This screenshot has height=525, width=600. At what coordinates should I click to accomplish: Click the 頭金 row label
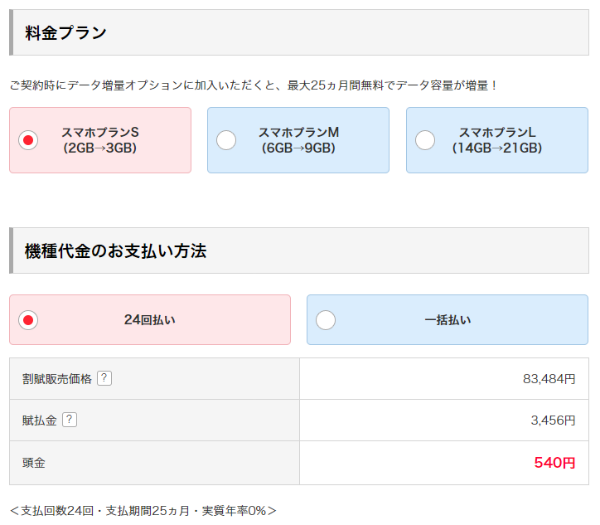click(x=34, y=463)
